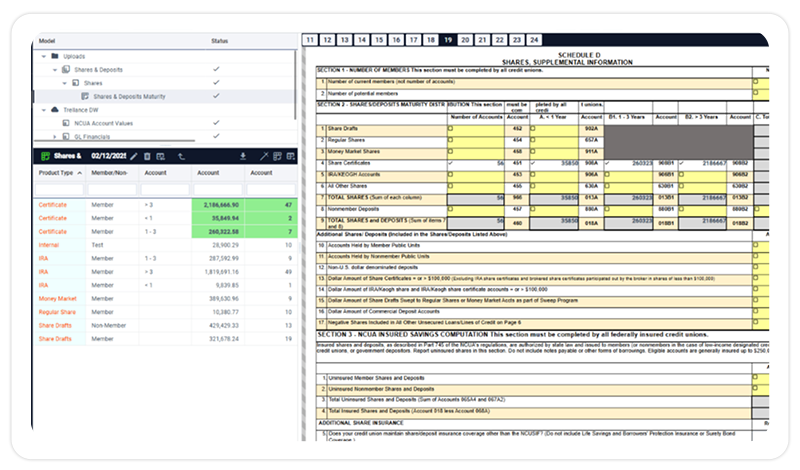
Task: Tick Share Drafts Number of Accounts checkbox
Action: (x=451, y=129)
